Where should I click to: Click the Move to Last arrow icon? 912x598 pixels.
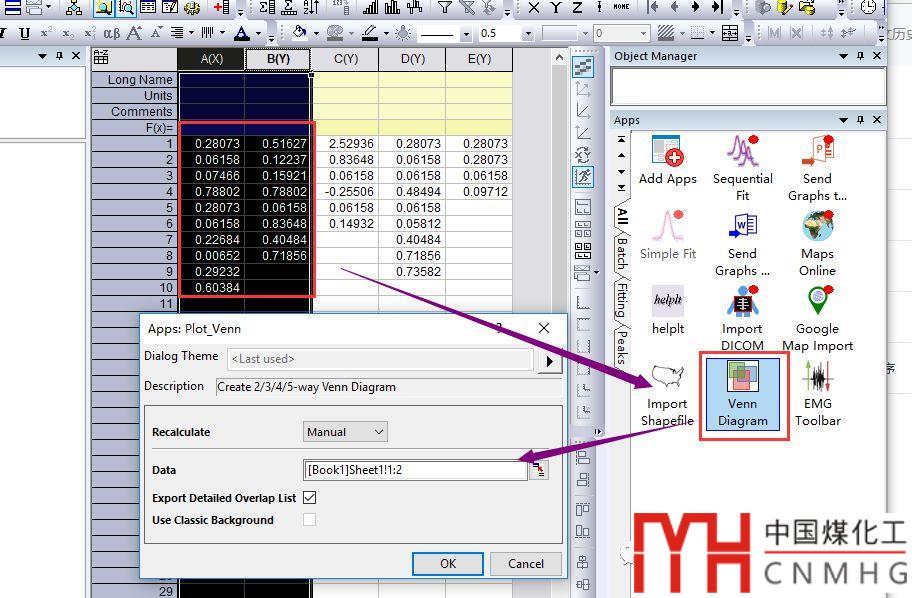718,7
